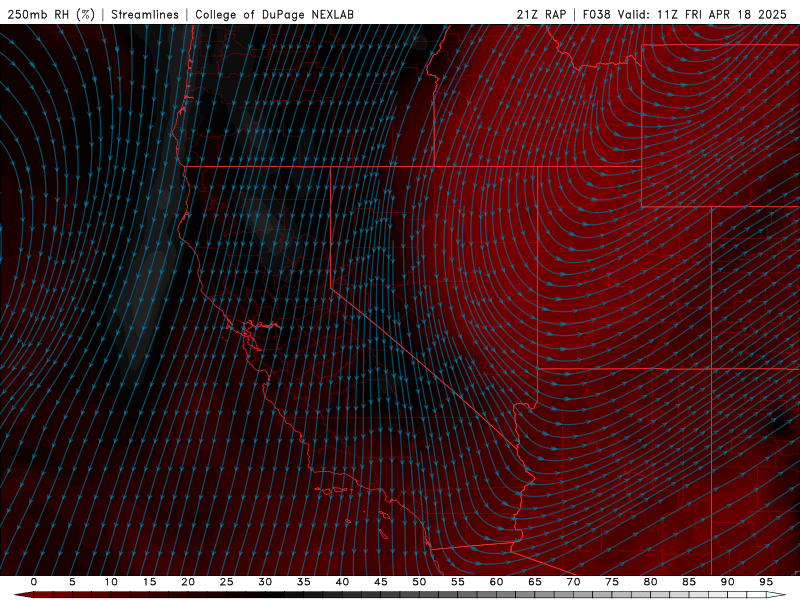Click the colorbar value 65 label
This screenshot has height=600, width=800.
coord(535,582)
